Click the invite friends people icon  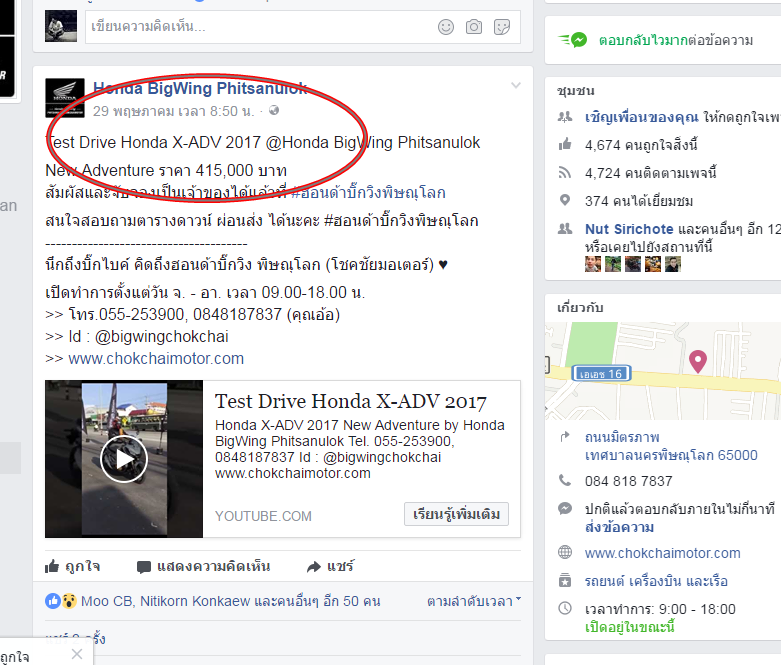(565, 117)
